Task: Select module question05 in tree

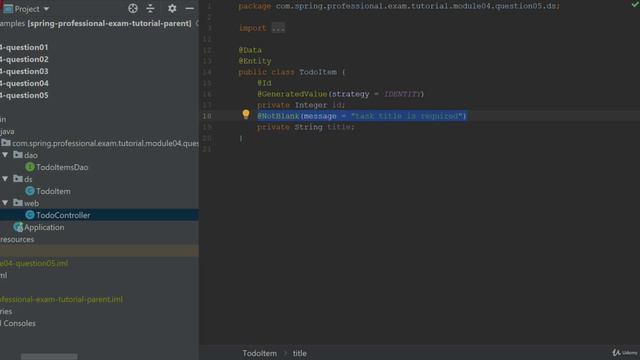Action: click(24, 95)
